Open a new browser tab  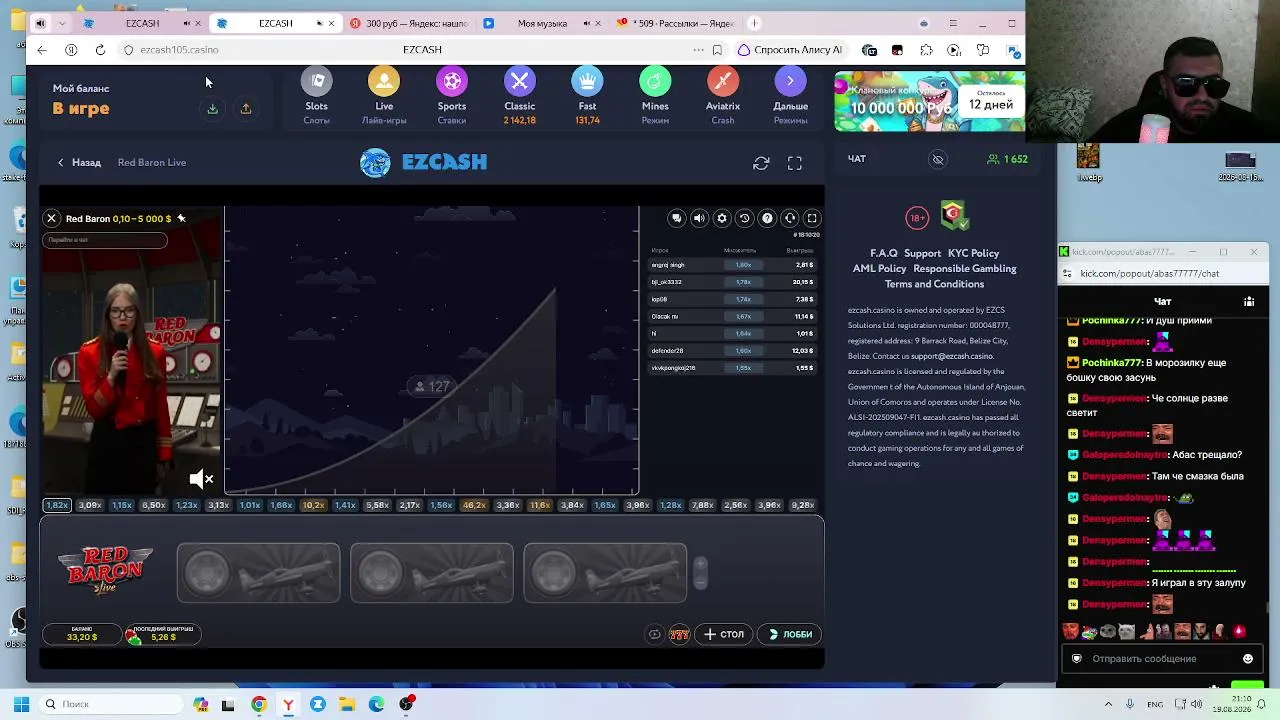coord(755,23)
